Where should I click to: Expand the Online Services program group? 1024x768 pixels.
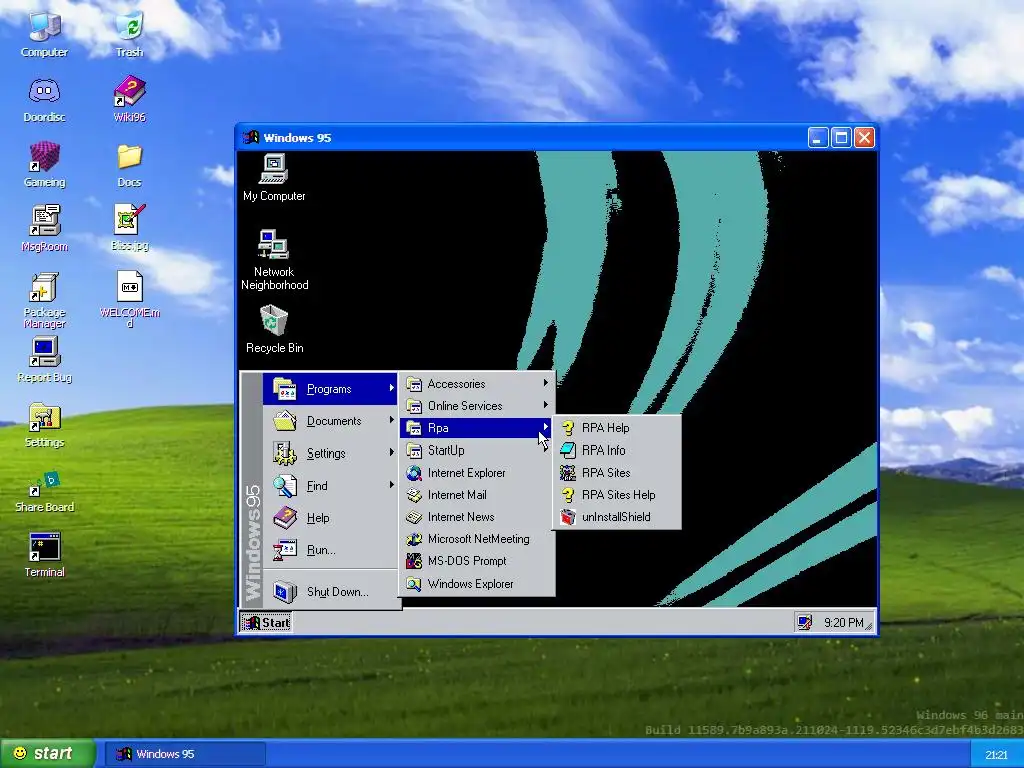(x=477, y=406)
